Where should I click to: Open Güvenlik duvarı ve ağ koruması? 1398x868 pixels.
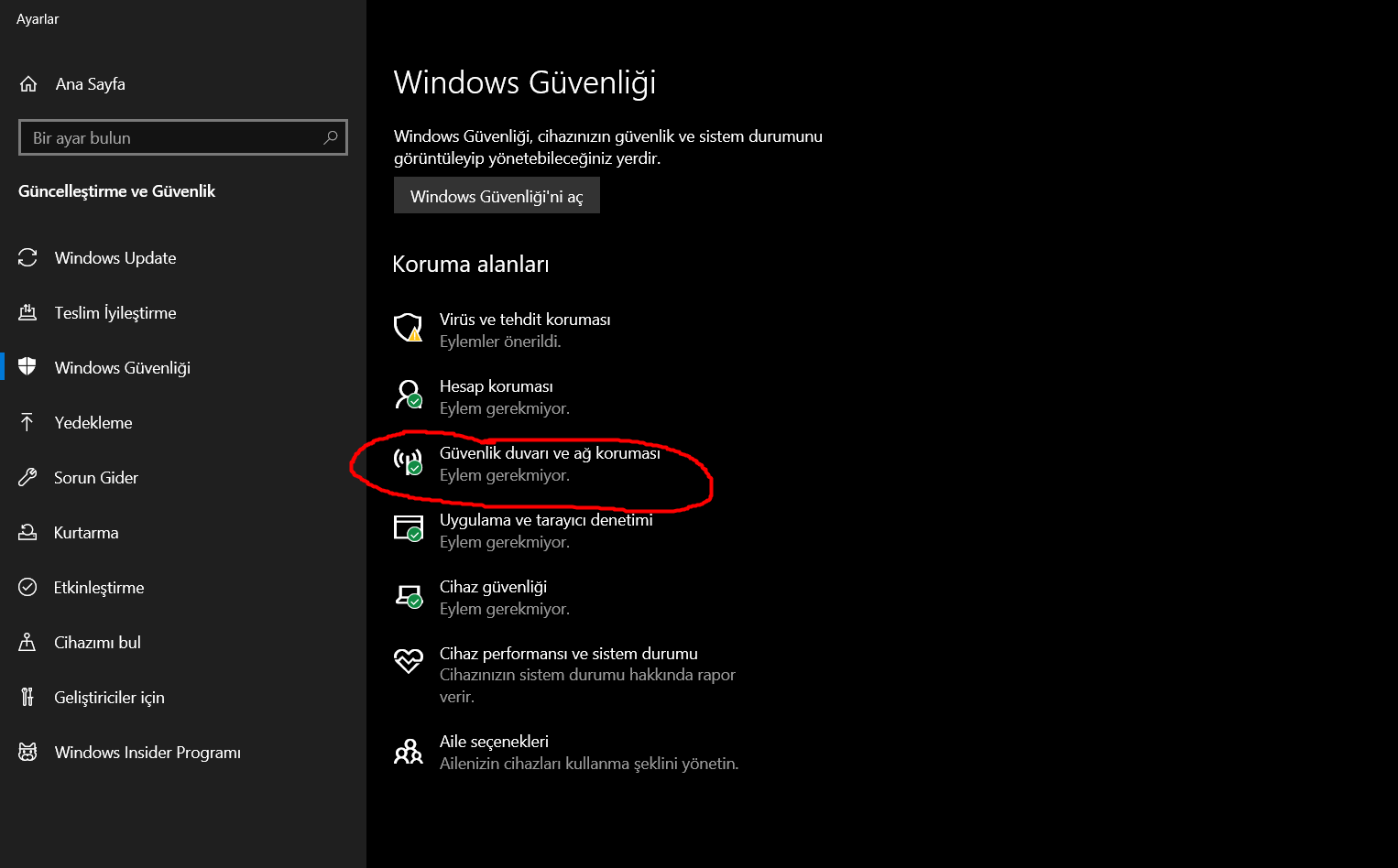click(550, 453)
